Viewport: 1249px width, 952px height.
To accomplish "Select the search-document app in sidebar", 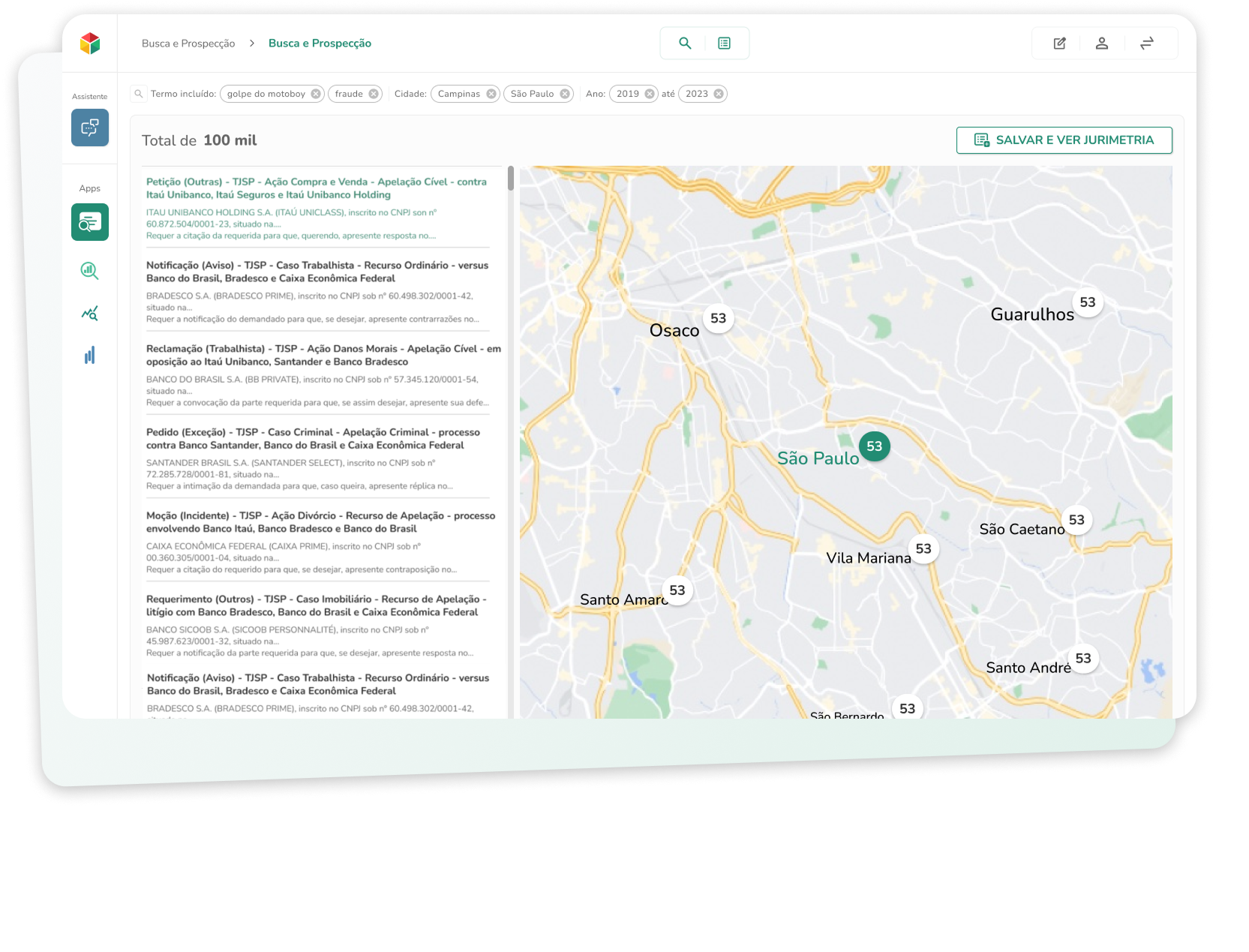I will [90, 222].
